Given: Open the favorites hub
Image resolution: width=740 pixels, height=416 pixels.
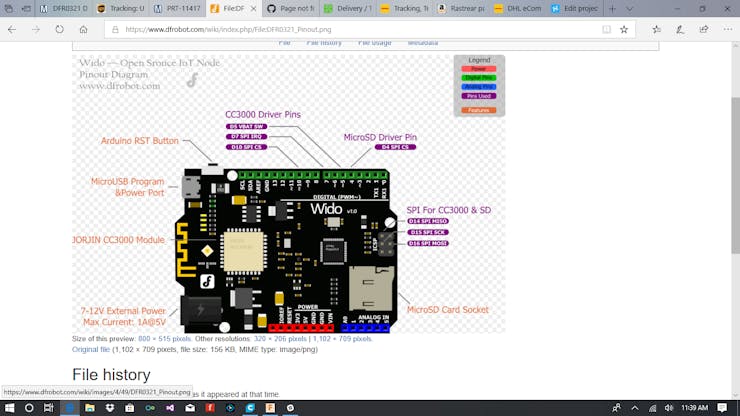Looking at the screenshot, I should pos(656,29).
